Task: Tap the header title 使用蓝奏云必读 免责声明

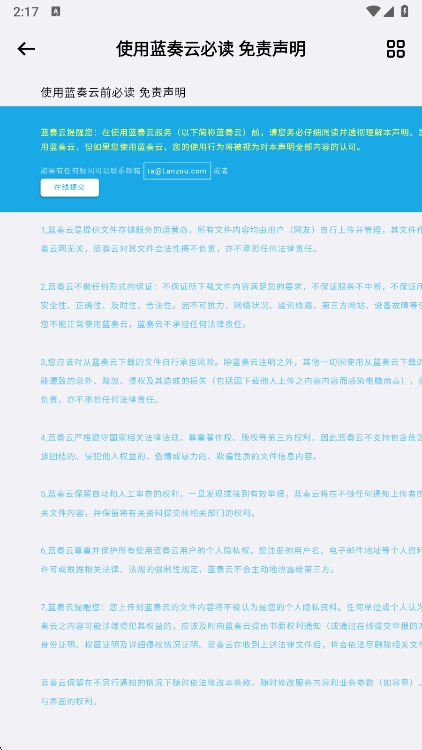Action: pos(211,49)
